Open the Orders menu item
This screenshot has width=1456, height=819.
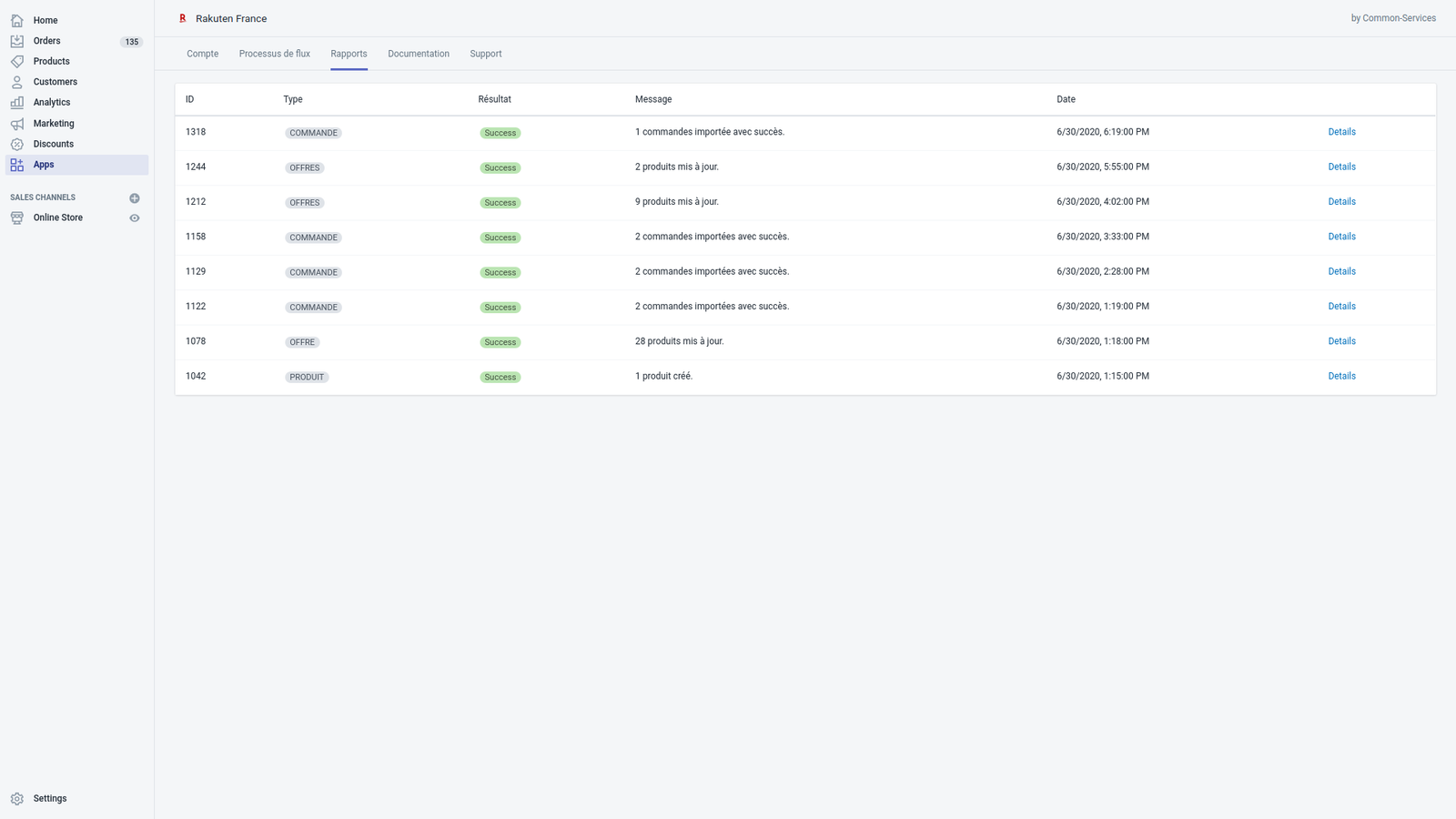[x=47, y=41]
